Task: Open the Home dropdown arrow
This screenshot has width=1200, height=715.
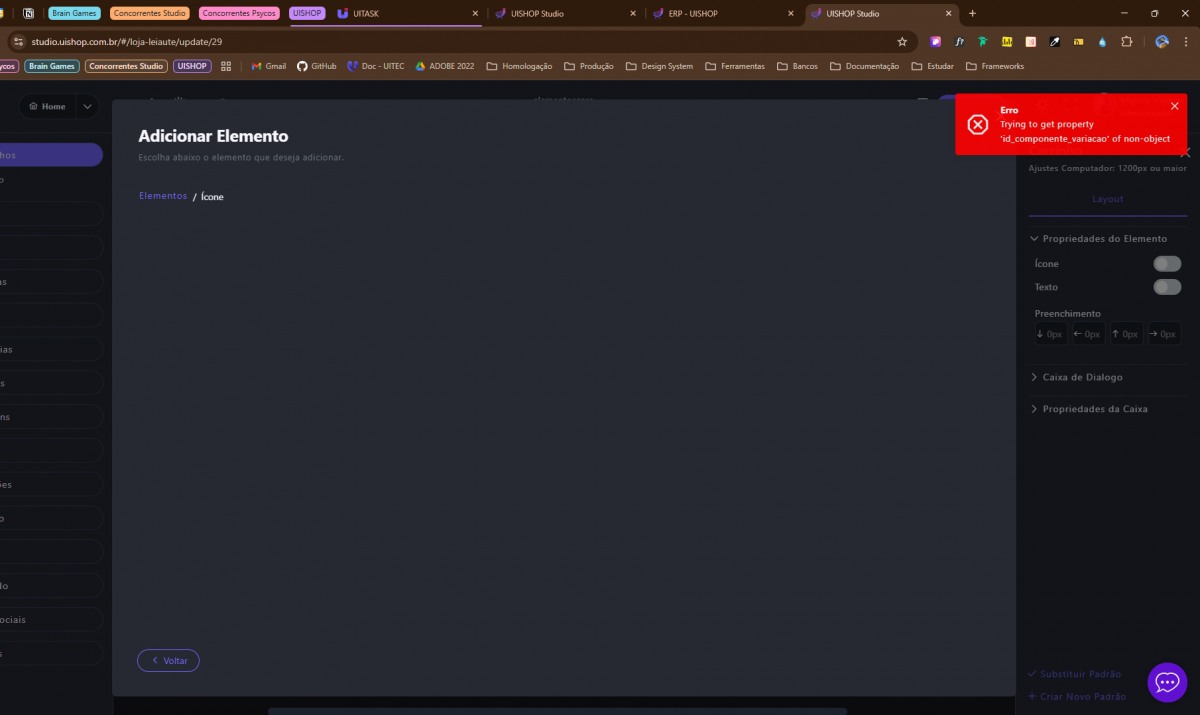Action: click(87, 106)
